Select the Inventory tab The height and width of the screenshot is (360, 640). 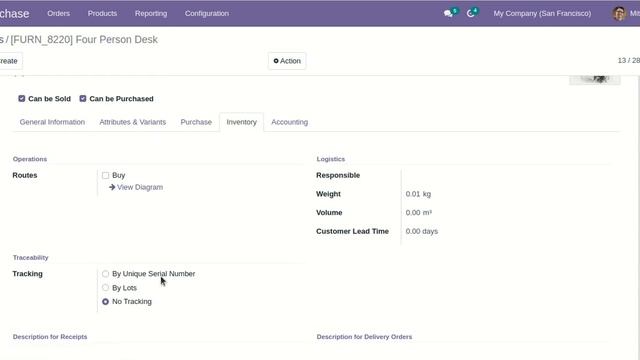242,122
